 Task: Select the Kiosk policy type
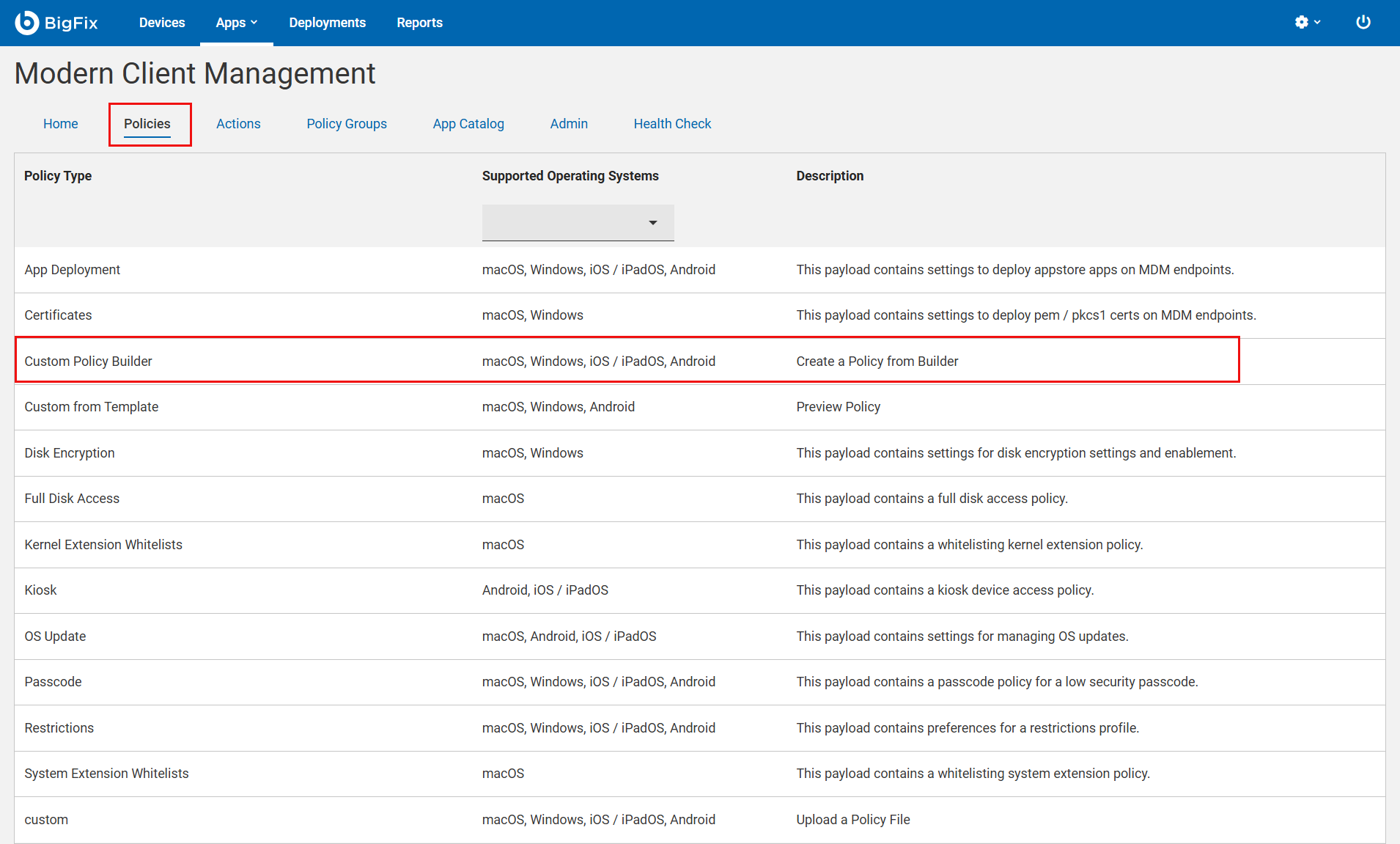coord(40,590)
